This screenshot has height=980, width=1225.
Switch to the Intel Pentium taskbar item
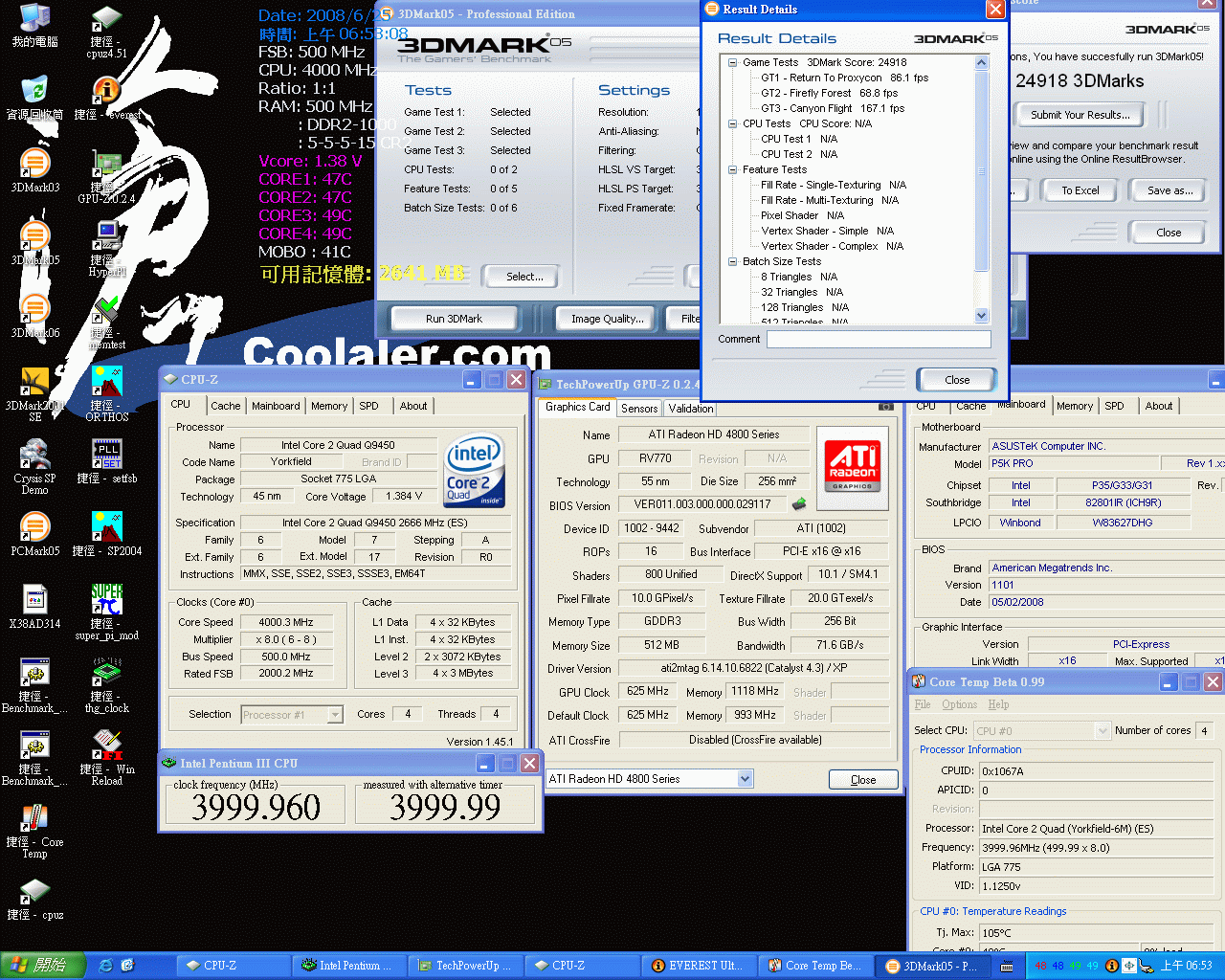347,966
